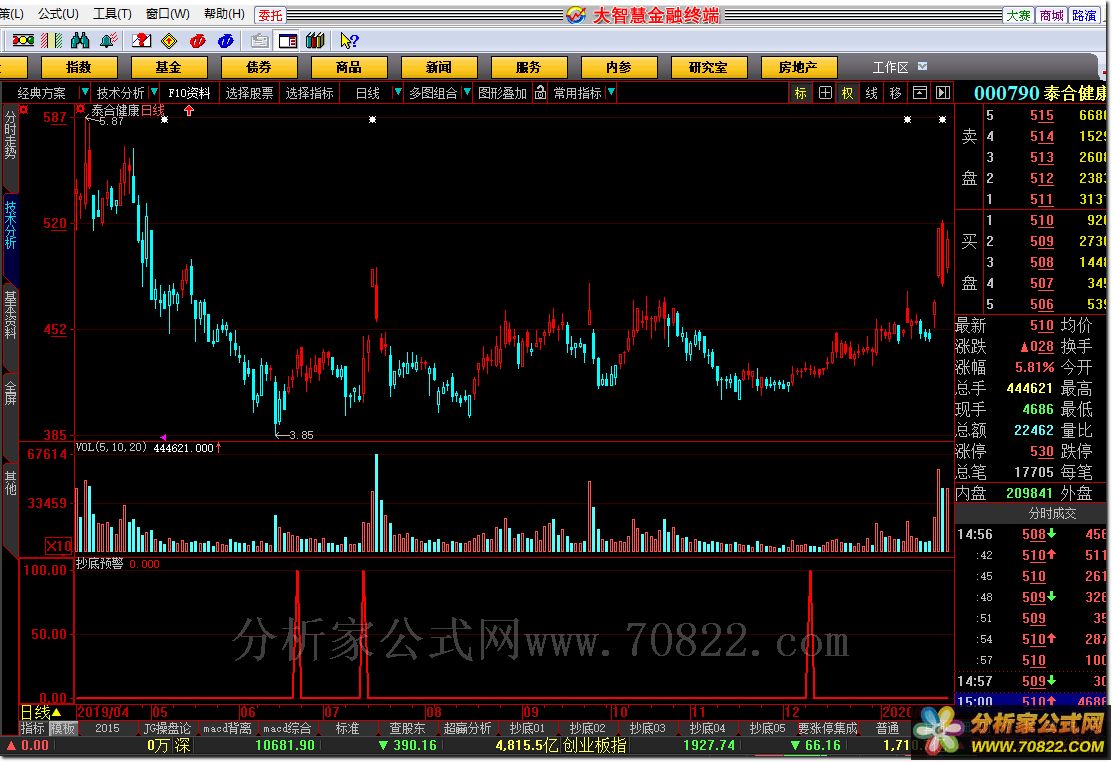The width and height of the screenshot is (1113, 762).
Task: Click the blue circular info icon
Action: [x=226, y=40]
